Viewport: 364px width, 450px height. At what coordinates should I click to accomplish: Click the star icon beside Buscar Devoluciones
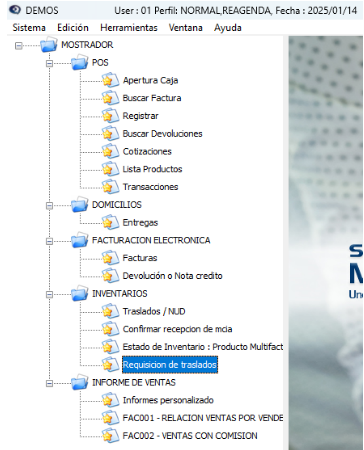110,134
